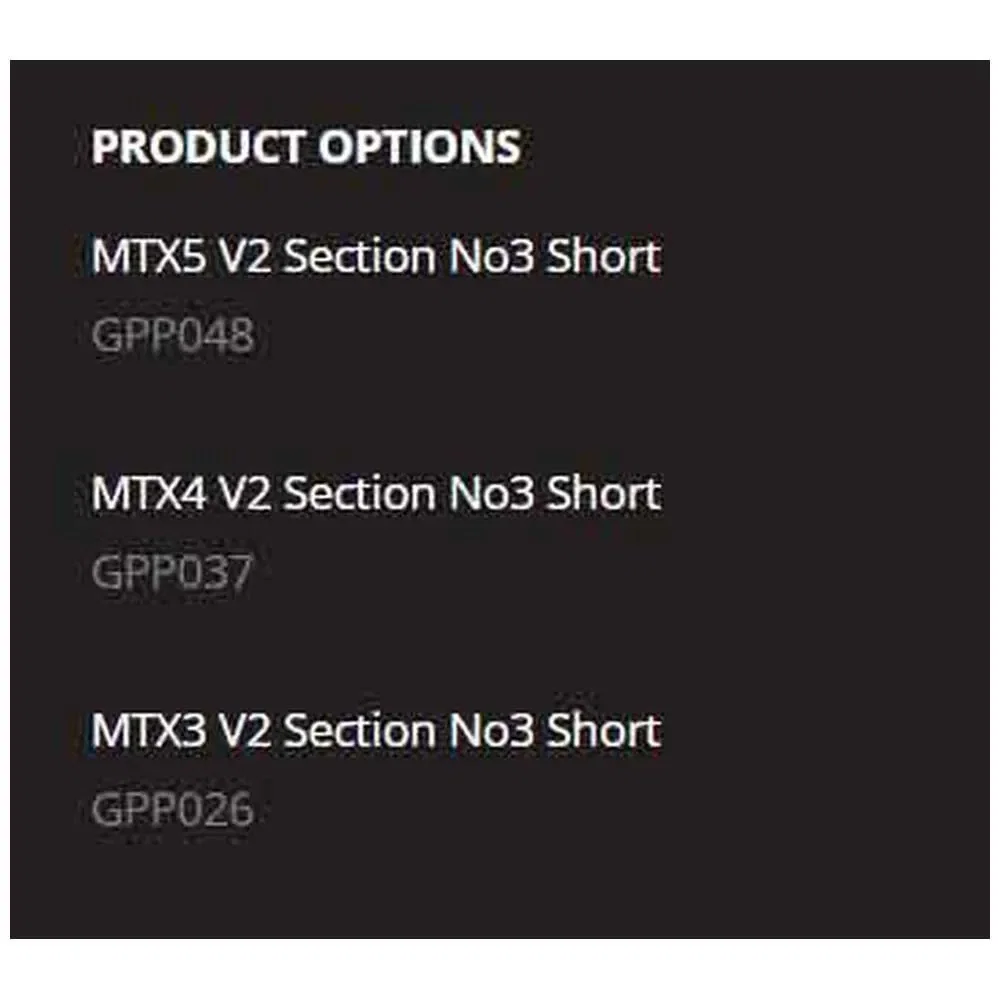Click the word PRODUCT in the heading
Viewport: 1000px width, 1000px height.
[198, 147]
